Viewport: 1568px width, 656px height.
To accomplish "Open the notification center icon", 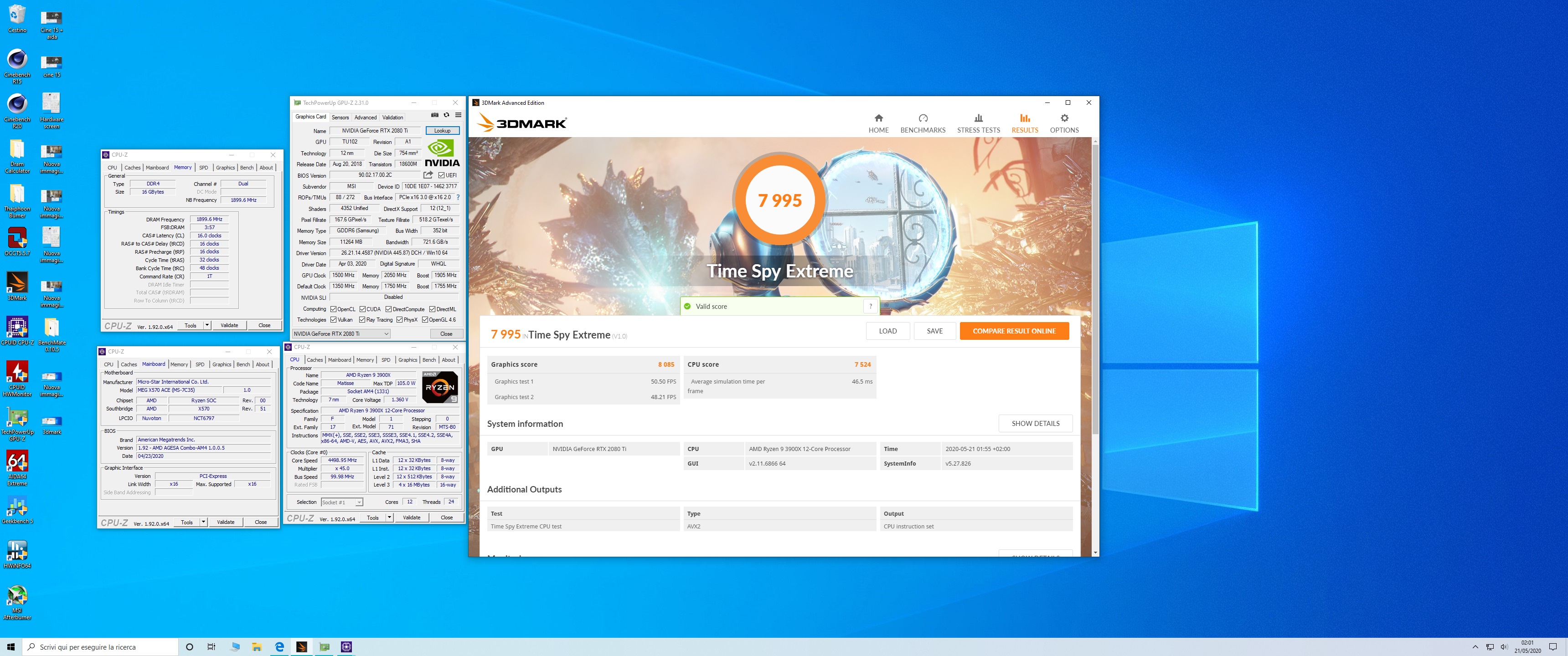I will (x=1553, y=647).
